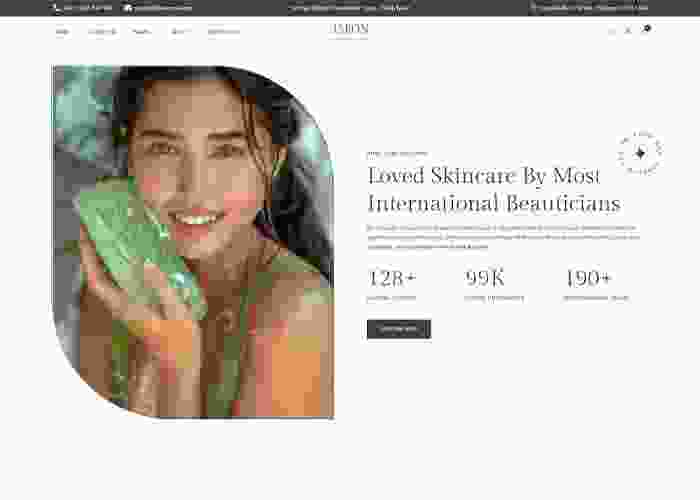Open the fifth navigation menu item

click(x=223, y=31)
